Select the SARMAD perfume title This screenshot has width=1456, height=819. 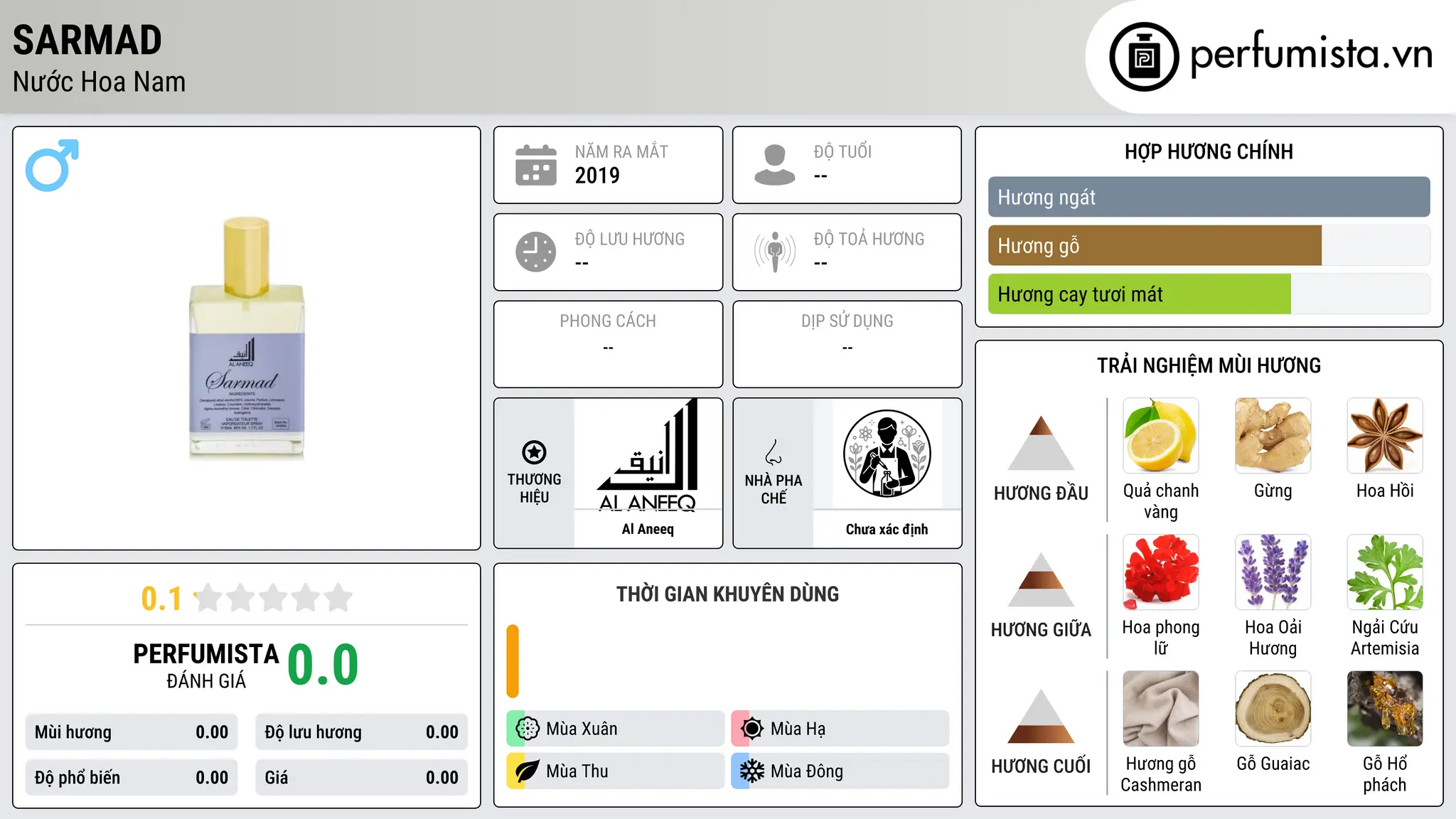[x=87, y=41]
